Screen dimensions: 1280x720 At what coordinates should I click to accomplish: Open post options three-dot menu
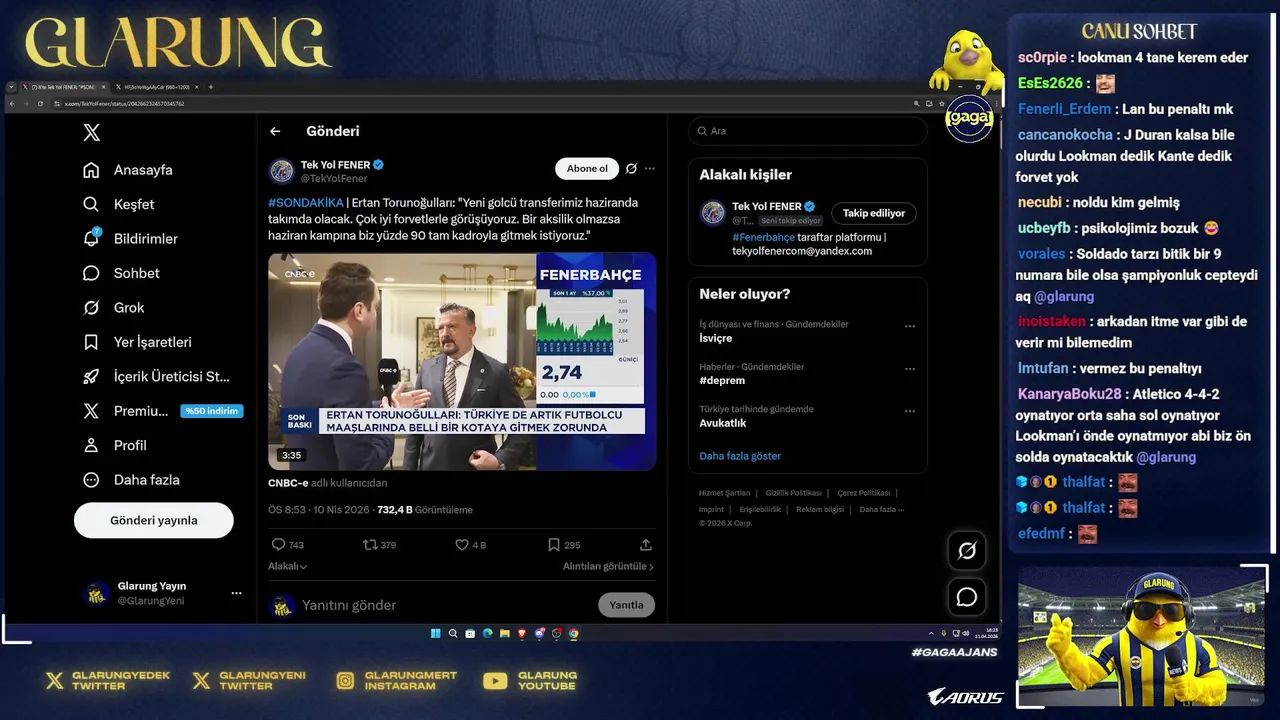point(650,168)
